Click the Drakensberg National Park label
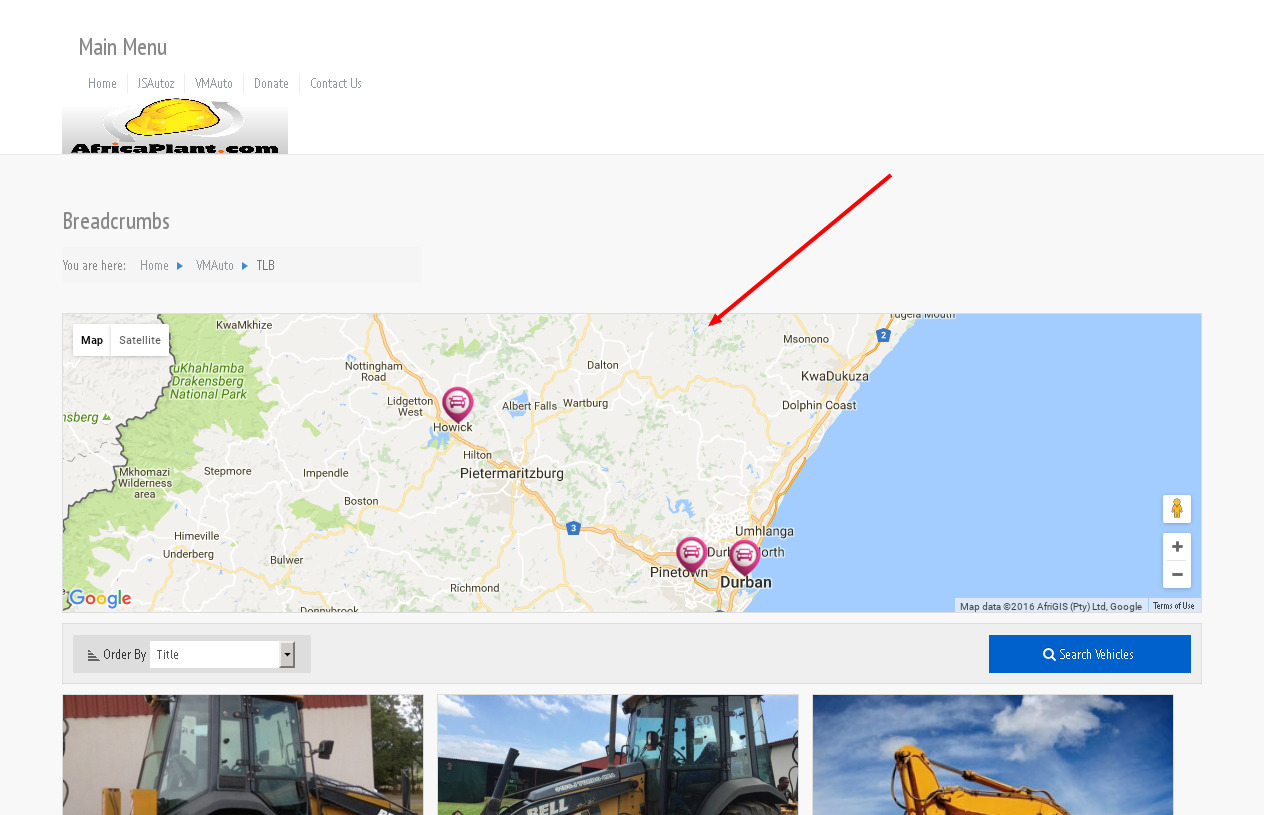The image size is (1264, 815). click(208, 381)
